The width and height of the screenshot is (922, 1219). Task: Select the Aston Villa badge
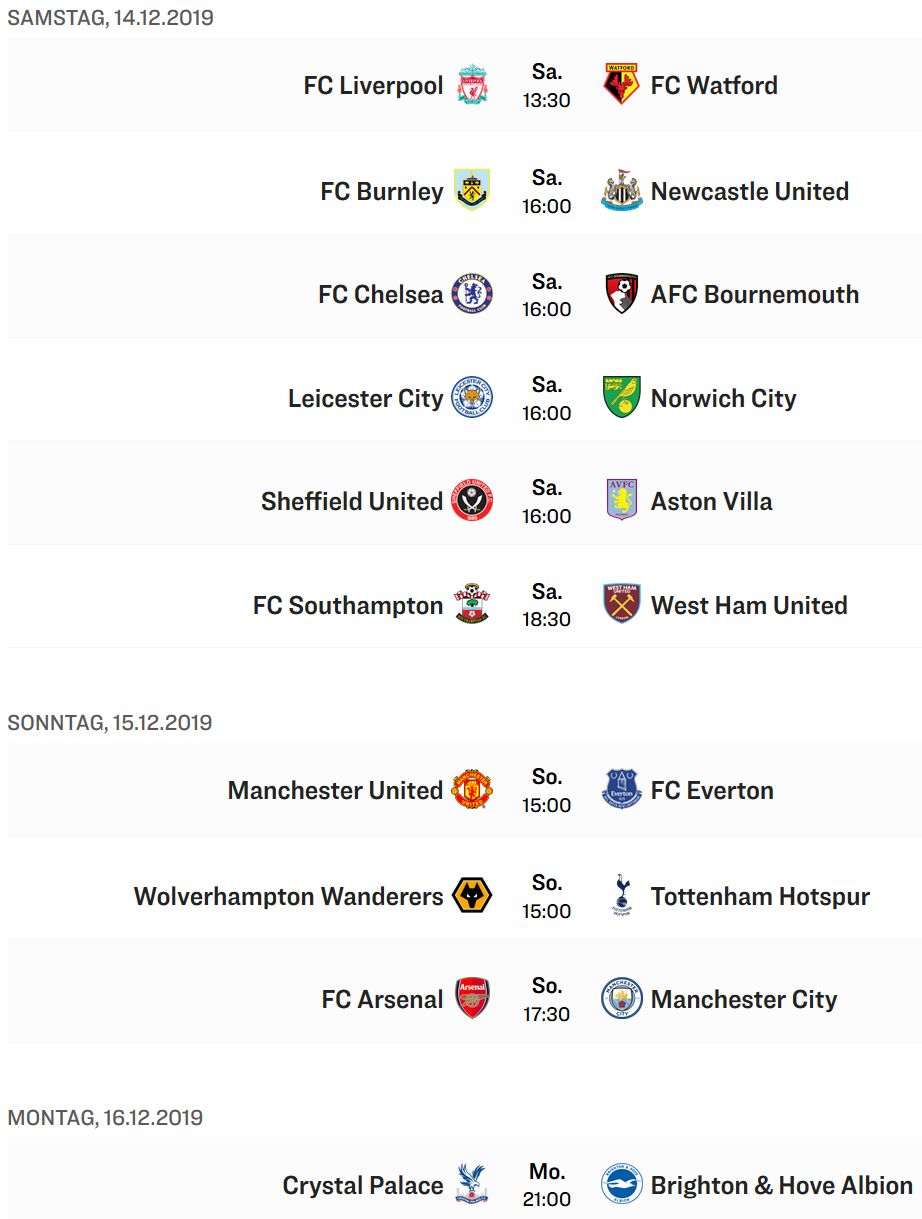[x=621, y=501]
